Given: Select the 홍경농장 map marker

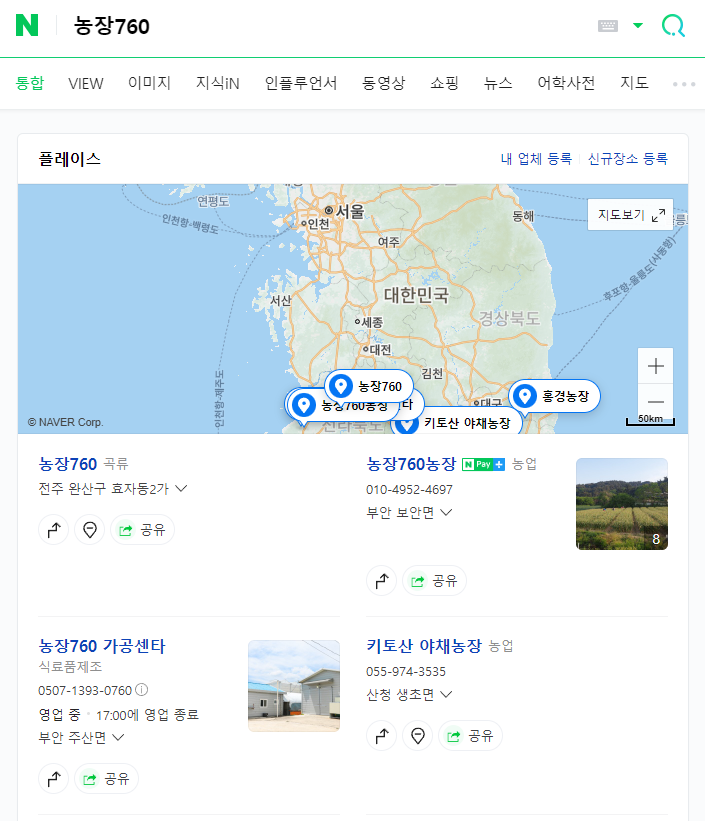Looking at the screenshot, I should coord(555,396).
